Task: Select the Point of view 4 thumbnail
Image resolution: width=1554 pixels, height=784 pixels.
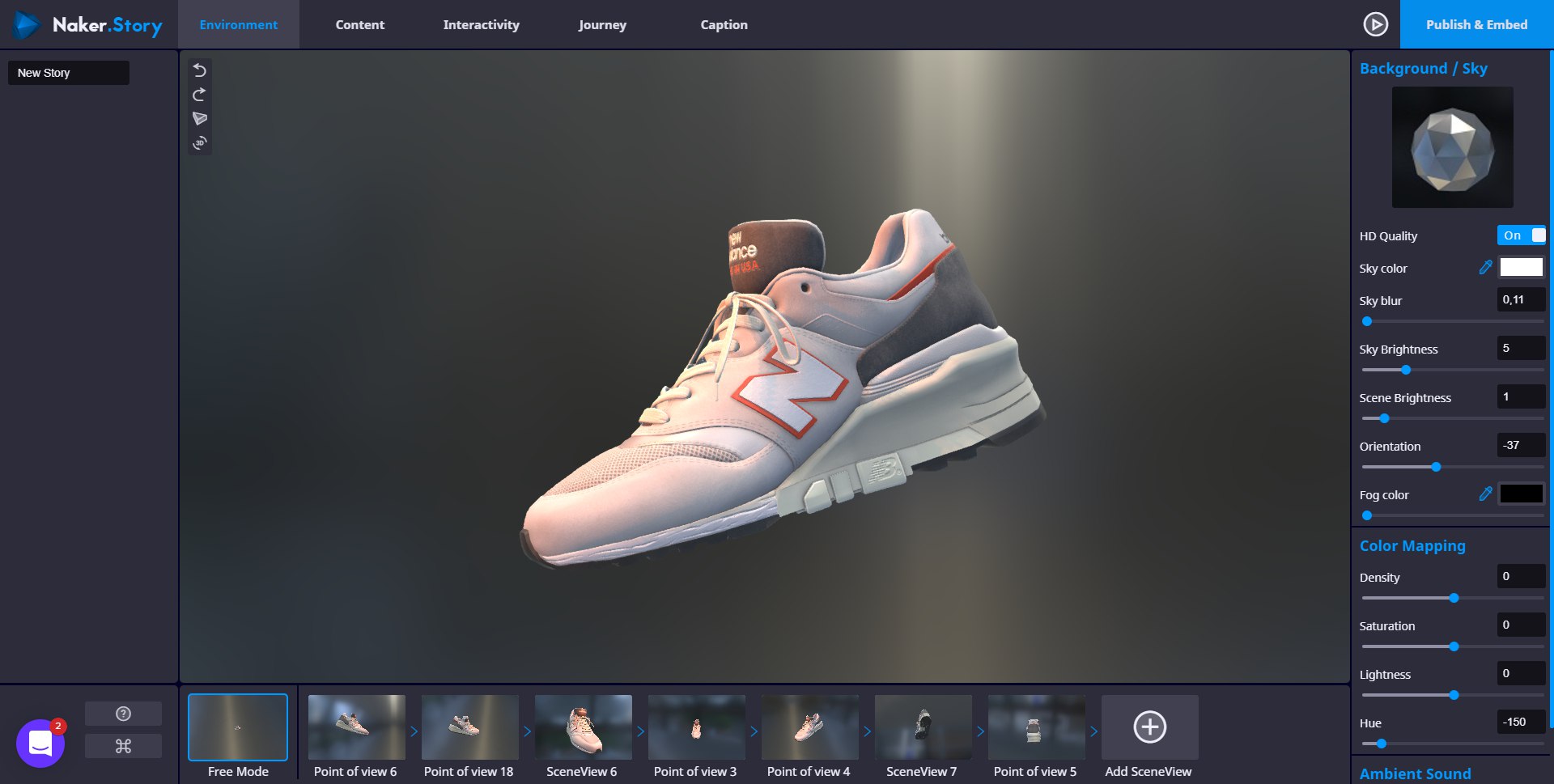Action: (x=809, y=727)
